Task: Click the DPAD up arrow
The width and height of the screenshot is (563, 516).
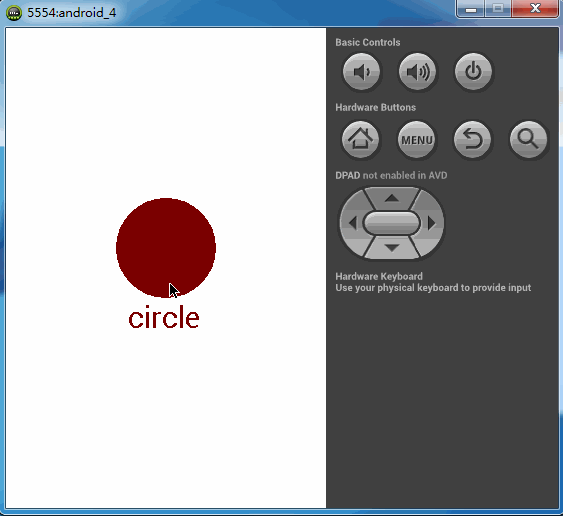Action: click(x=392, y=198)
